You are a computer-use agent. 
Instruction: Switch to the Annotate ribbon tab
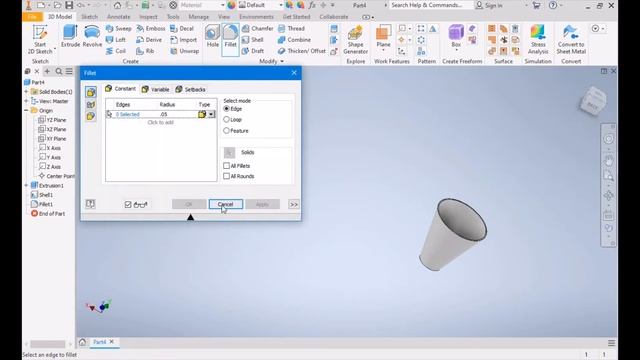pos(118,17)
